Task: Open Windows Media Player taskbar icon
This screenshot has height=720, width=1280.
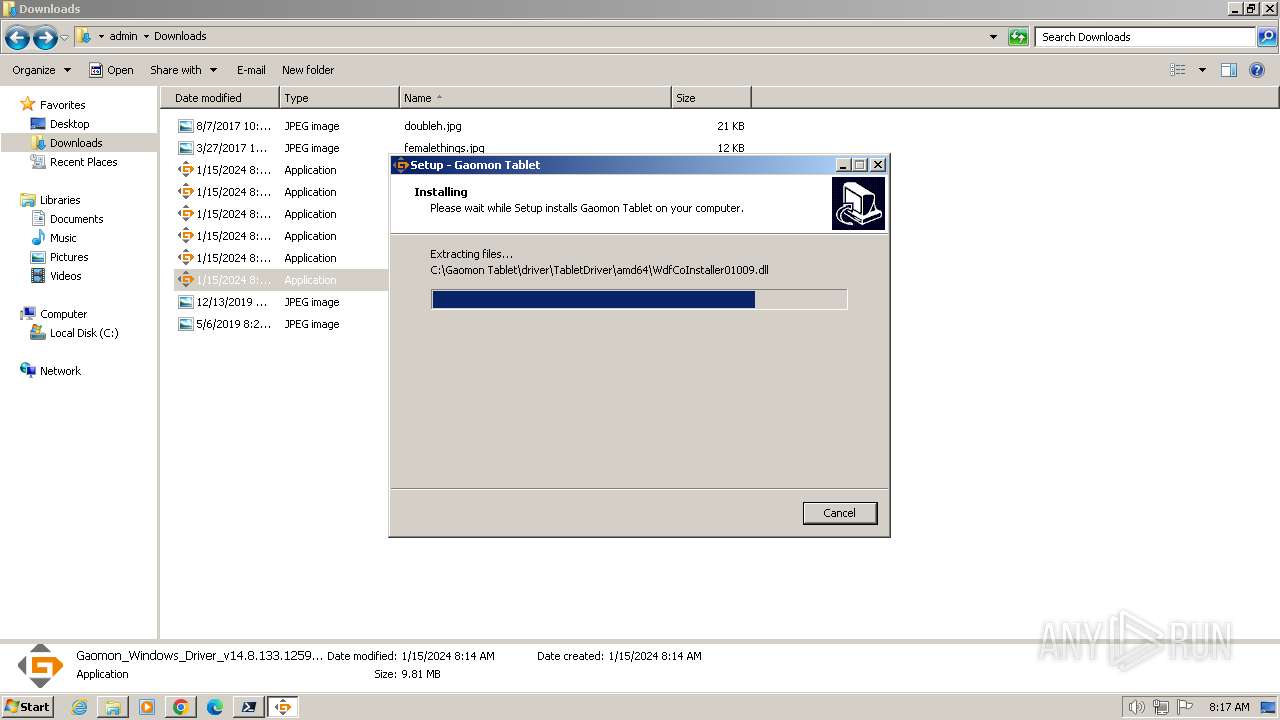Action: pos(147,707)
